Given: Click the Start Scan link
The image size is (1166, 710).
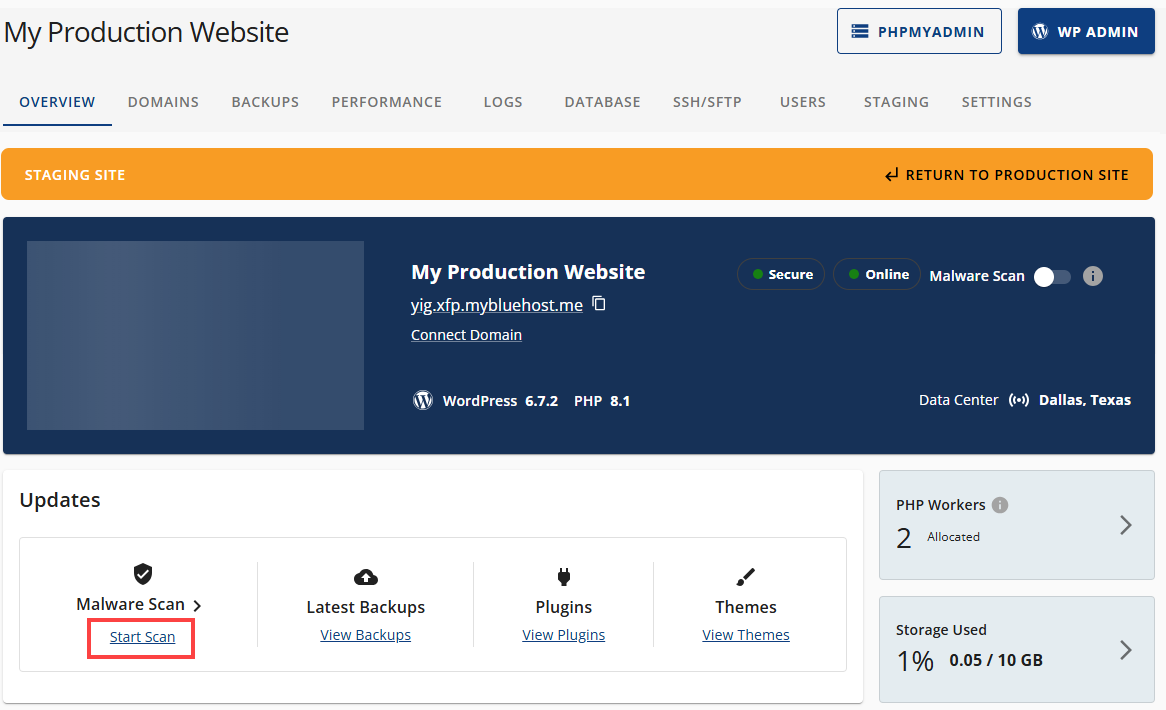Looking at the screenshot, I should pos(142,637).
